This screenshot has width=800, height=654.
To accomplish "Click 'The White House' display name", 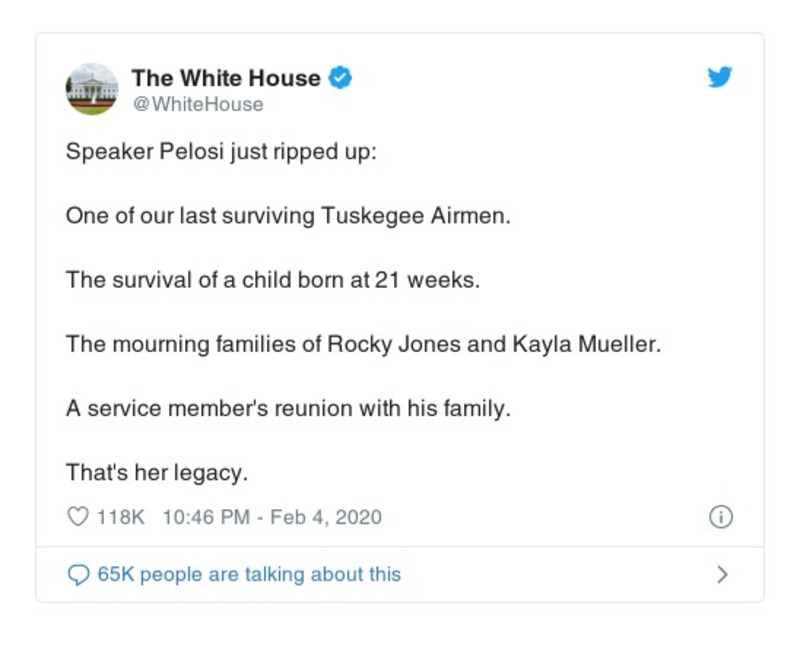I will pyautogui.click(x=228, y=77).
